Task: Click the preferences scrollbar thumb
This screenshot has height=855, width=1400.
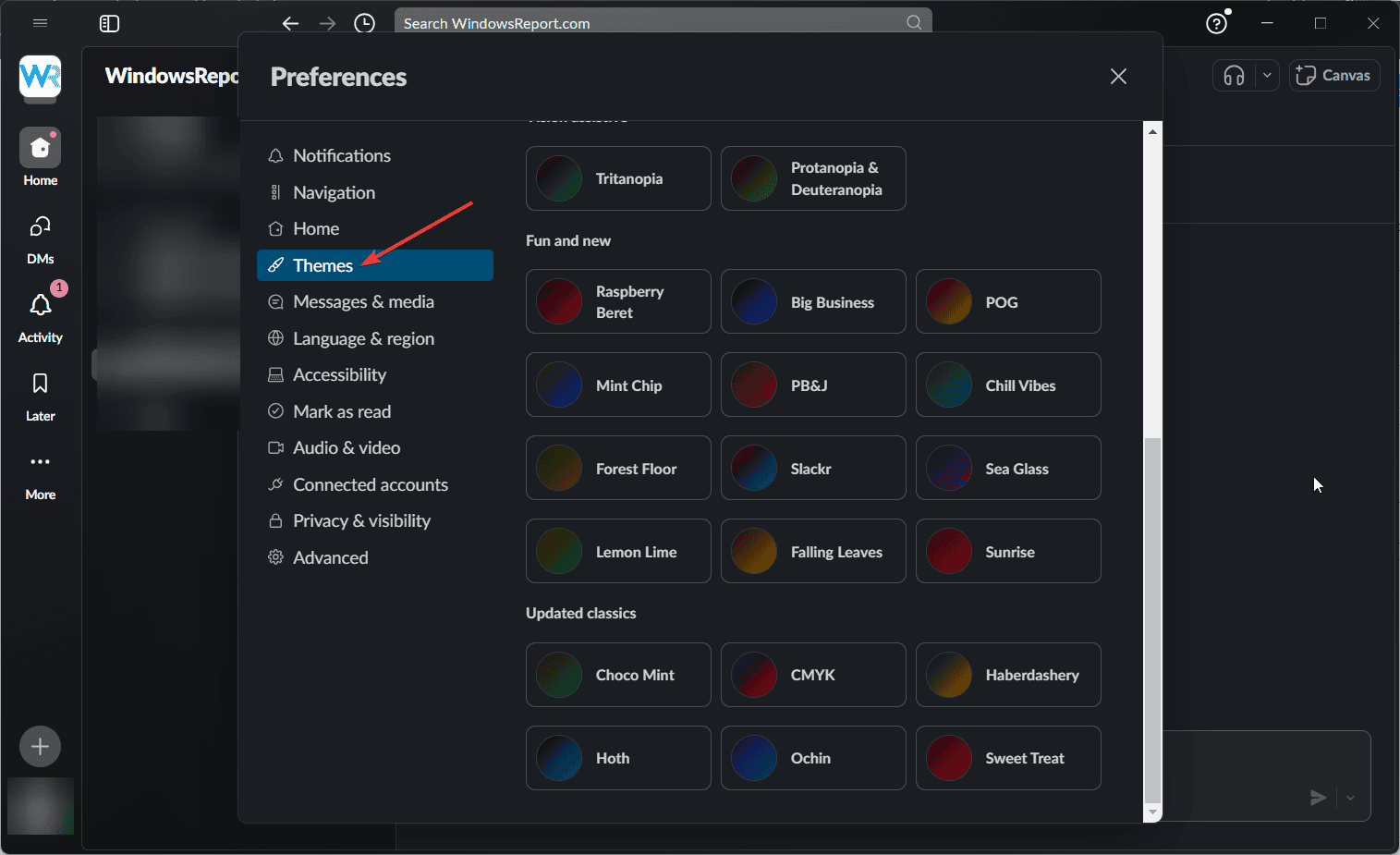Action: (x=1152, y=620)
